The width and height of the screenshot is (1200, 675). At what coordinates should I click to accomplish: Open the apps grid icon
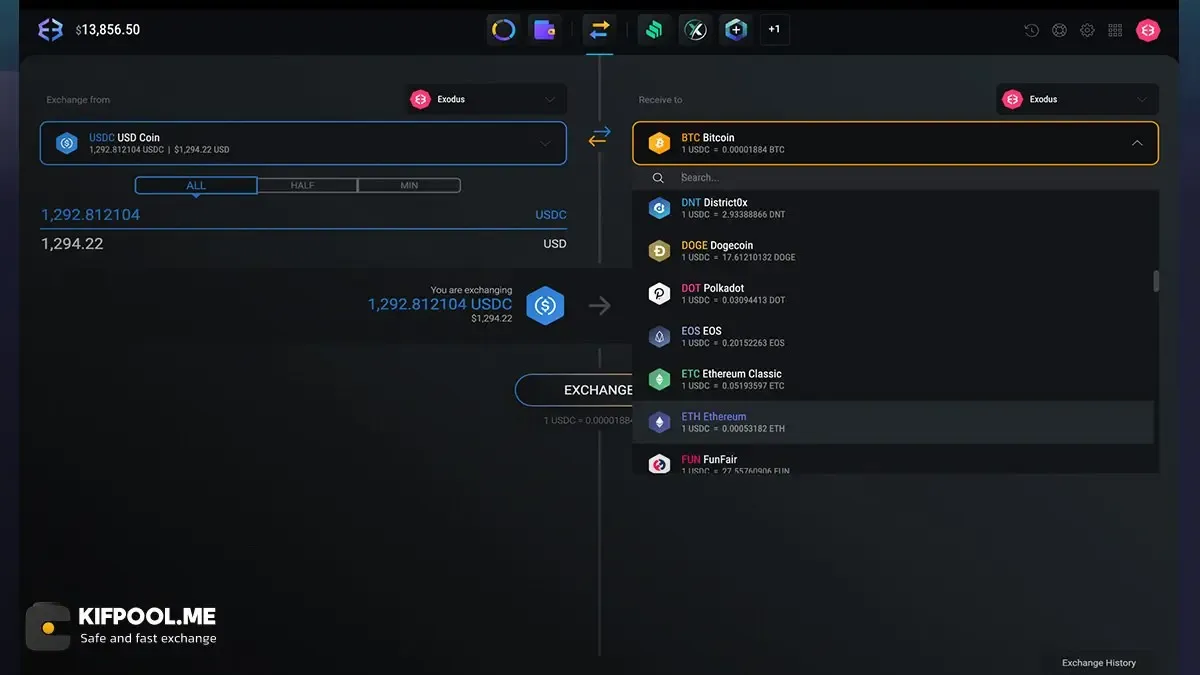[1115, 30]
